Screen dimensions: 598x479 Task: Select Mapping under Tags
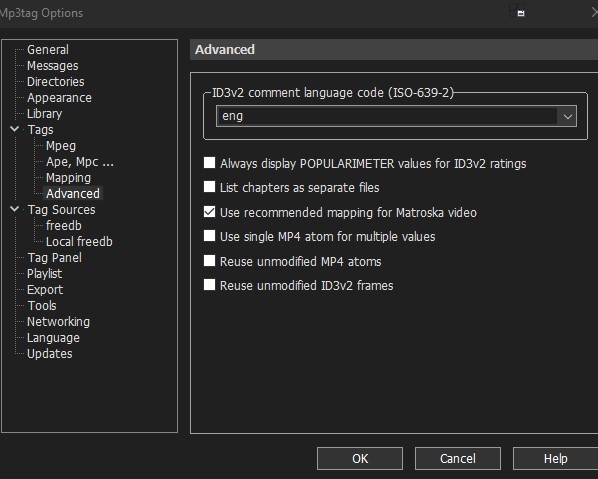click(x=68, y=178)
